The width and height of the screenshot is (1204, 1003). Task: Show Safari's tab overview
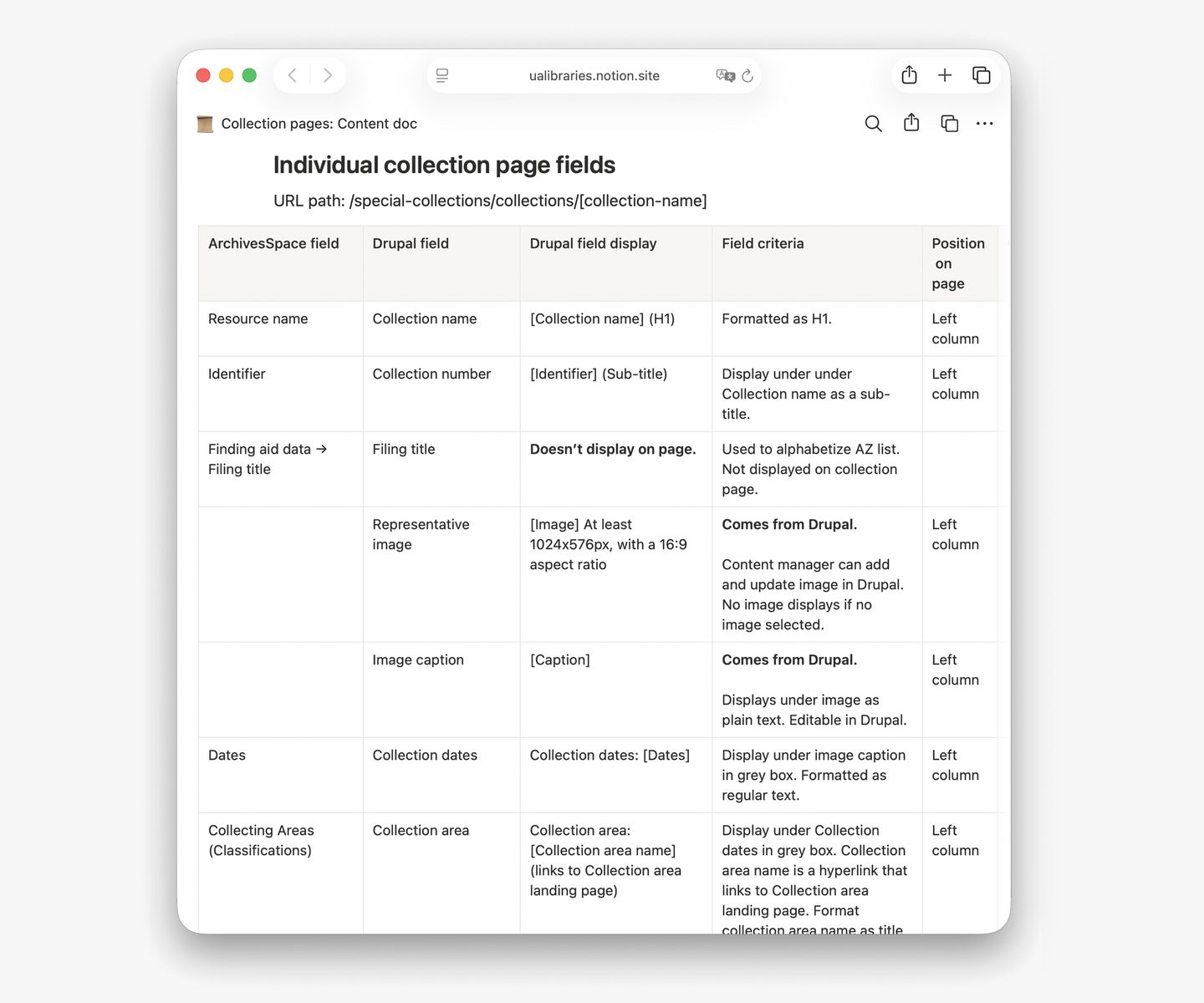coord(982,74)
